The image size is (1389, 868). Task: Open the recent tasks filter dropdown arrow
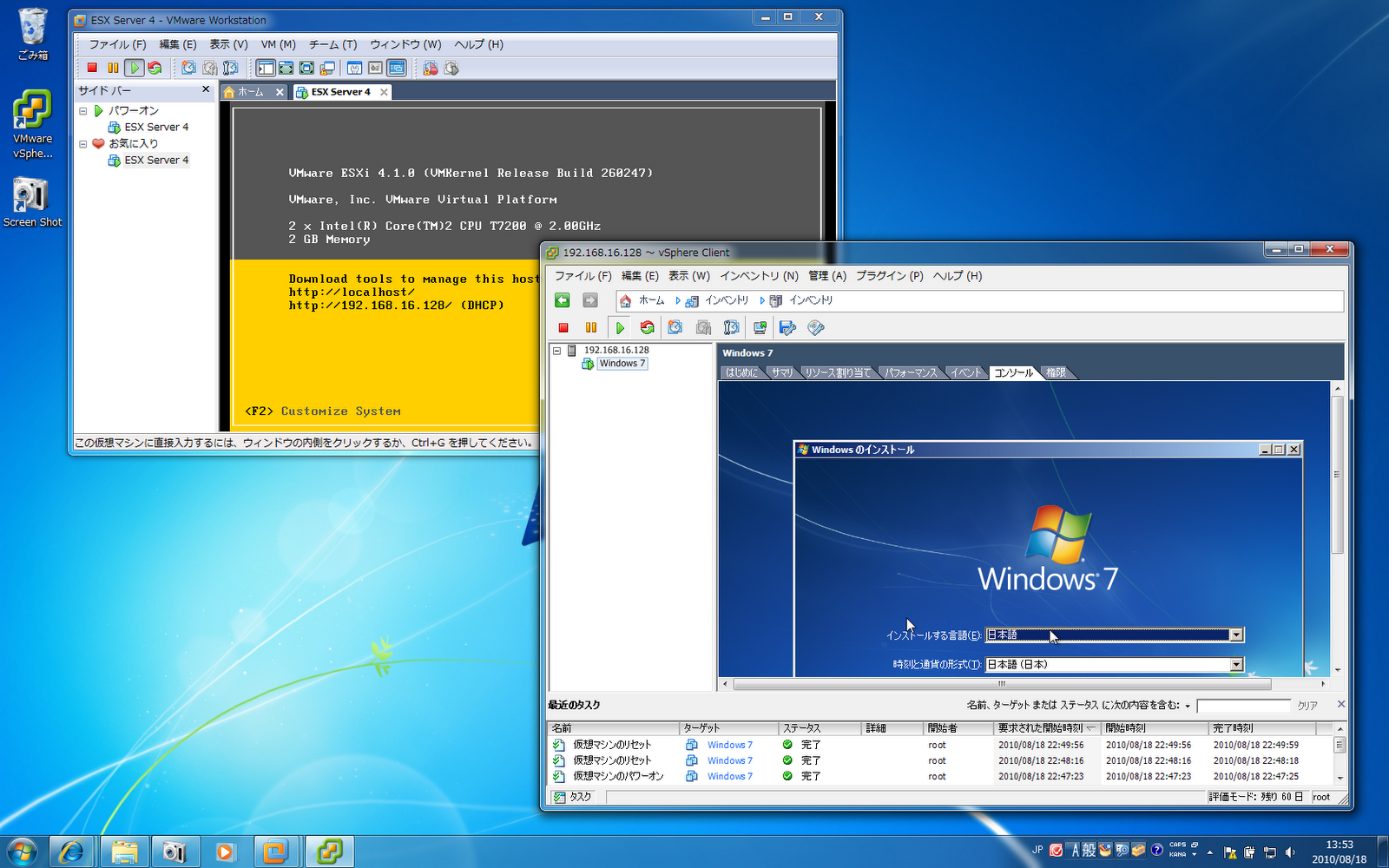pyautogui.click(x=1188, y=706)
